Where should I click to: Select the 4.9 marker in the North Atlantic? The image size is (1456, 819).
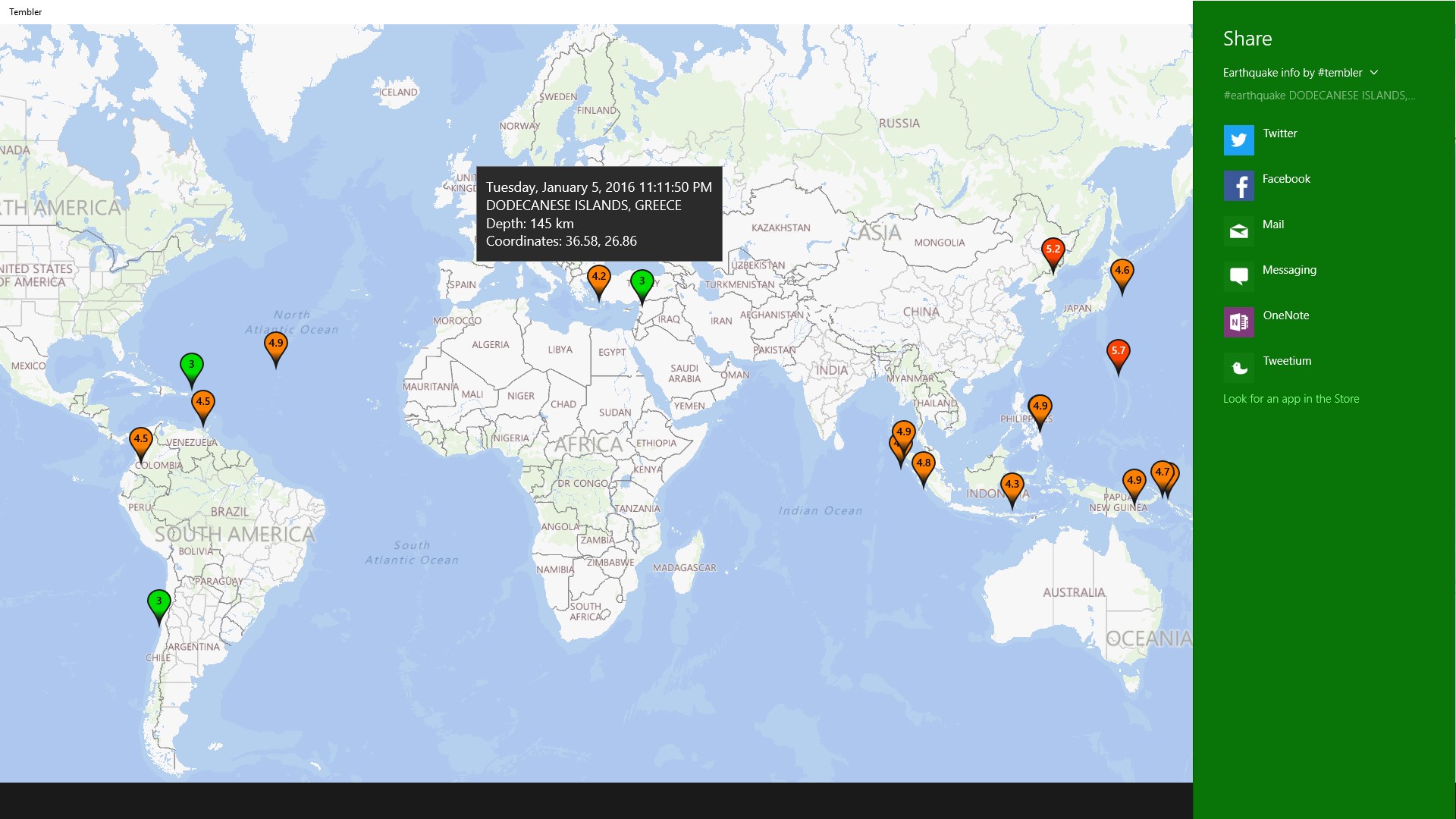click(x=276, y=343)
